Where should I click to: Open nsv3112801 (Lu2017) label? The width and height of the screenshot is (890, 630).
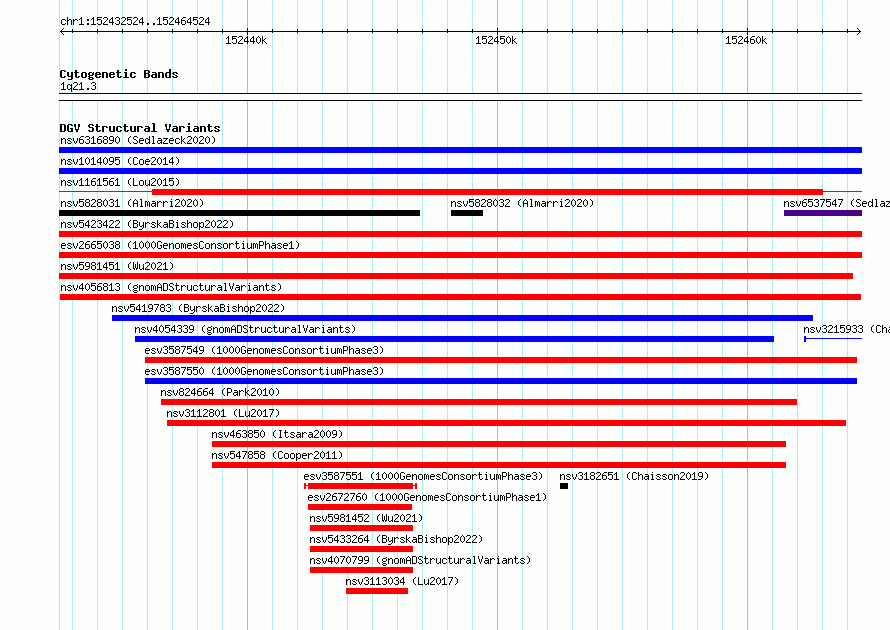coord(223,413)
